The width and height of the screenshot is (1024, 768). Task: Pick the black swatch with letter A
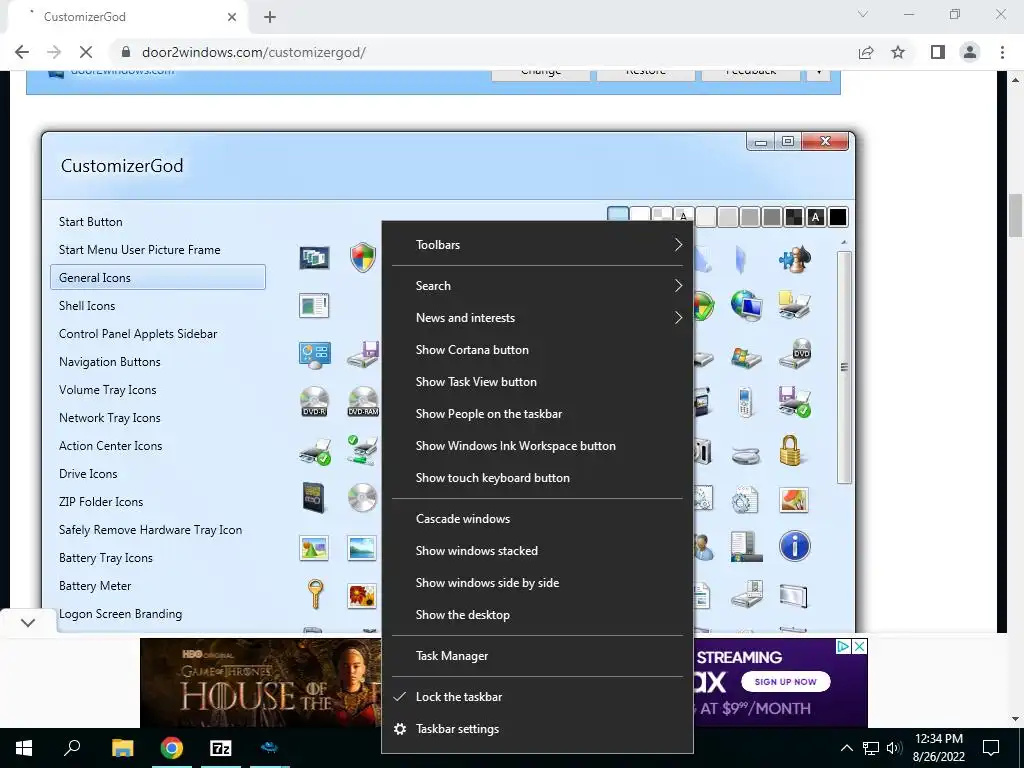pyautogui.click(x=815, y=217)
